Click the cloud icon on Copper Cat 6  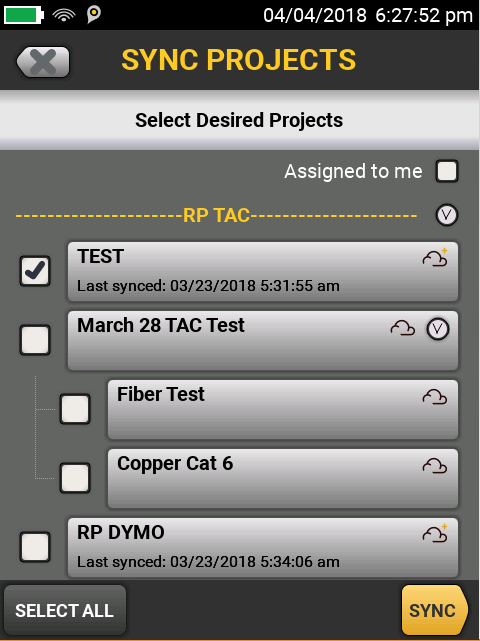click(435, 466)
